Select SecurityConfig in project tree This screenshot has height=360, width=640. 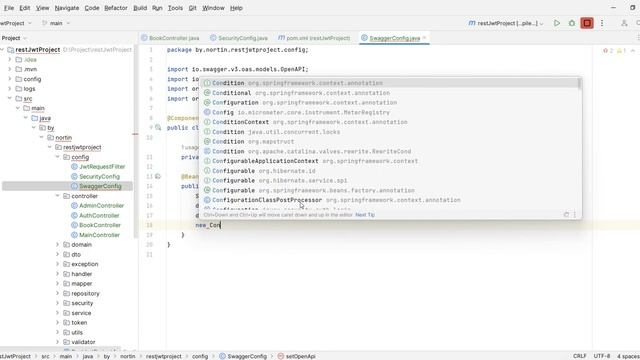[99, 176]
